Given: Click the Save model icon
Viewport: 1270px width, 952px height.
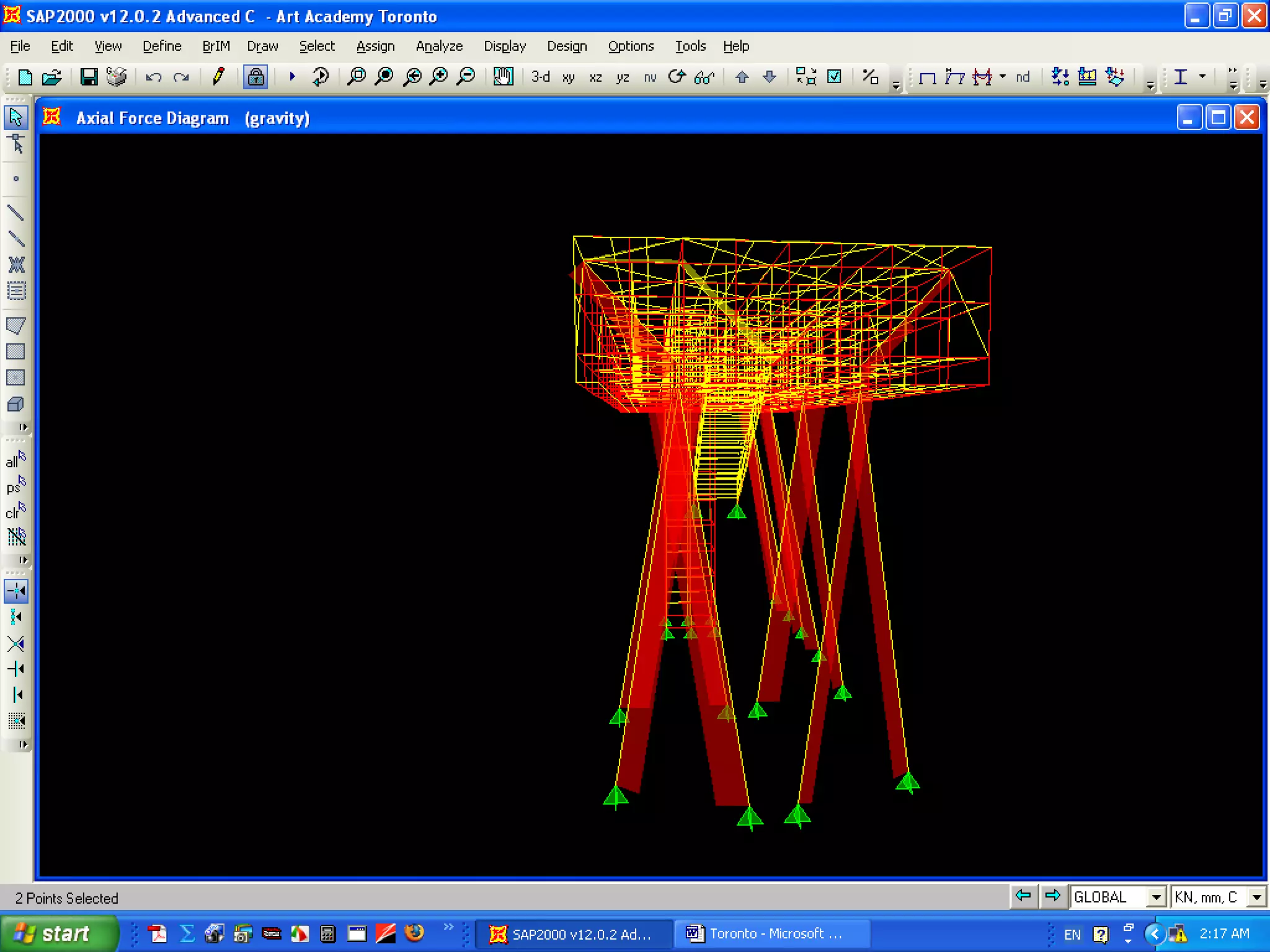Looking at the screenshot, I should 89,77.
